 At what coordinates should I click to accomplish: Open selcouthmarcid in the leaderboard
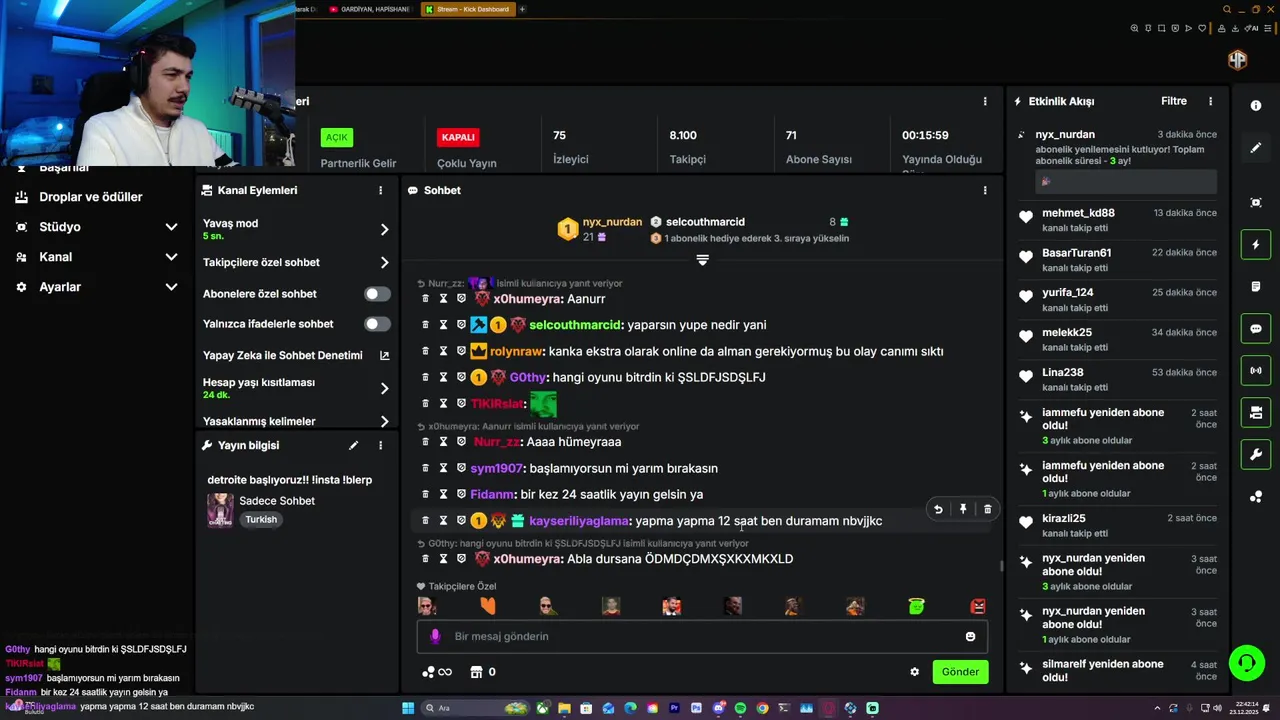705,222
